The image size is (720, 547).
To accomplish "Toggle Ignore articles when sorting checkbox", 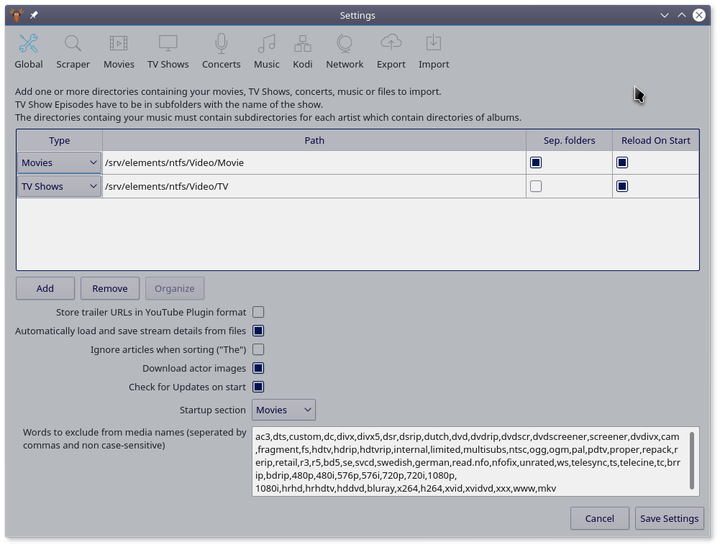I will 258,350.
